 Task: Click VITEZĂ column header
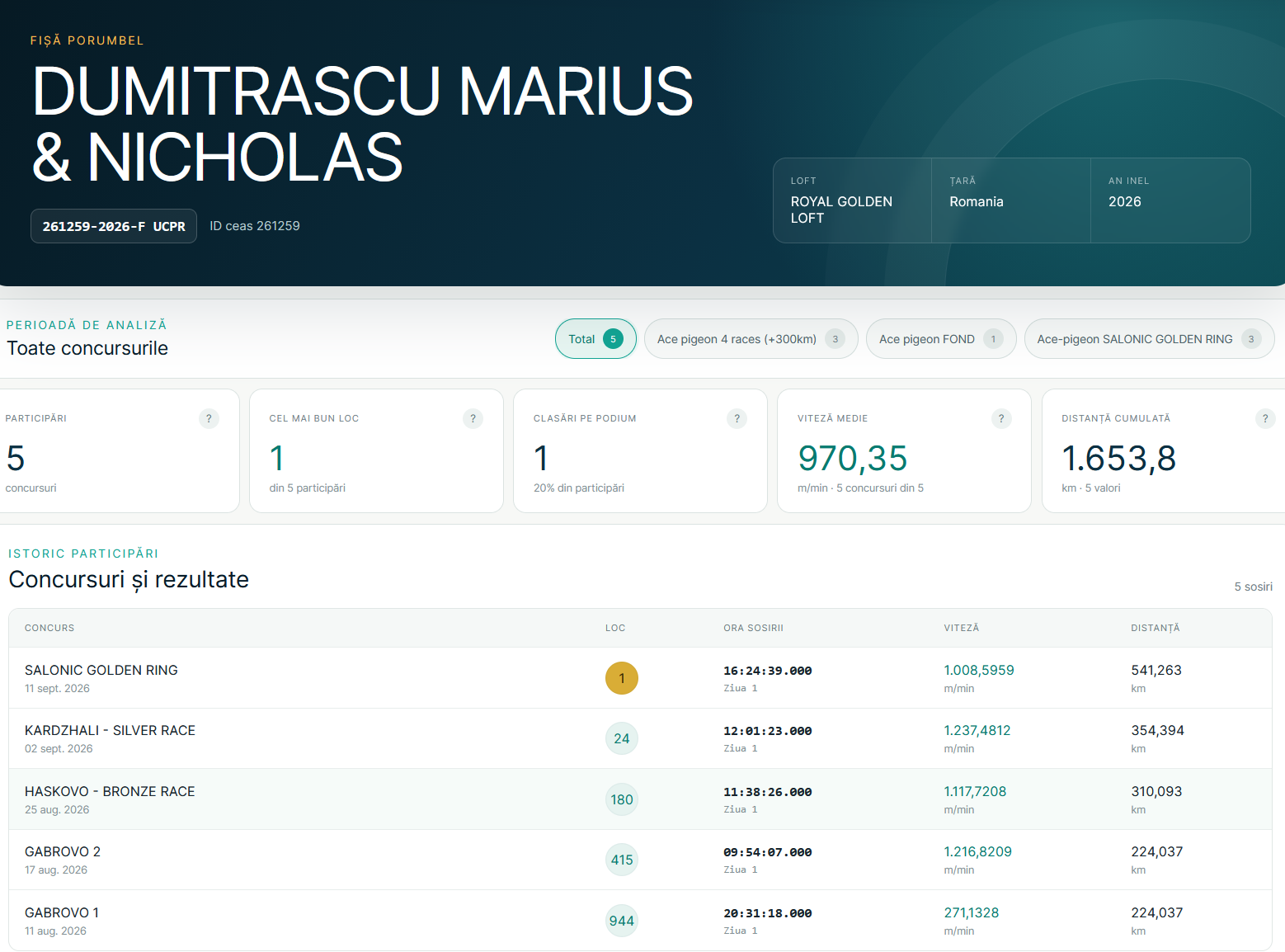[x=962, y=628]
